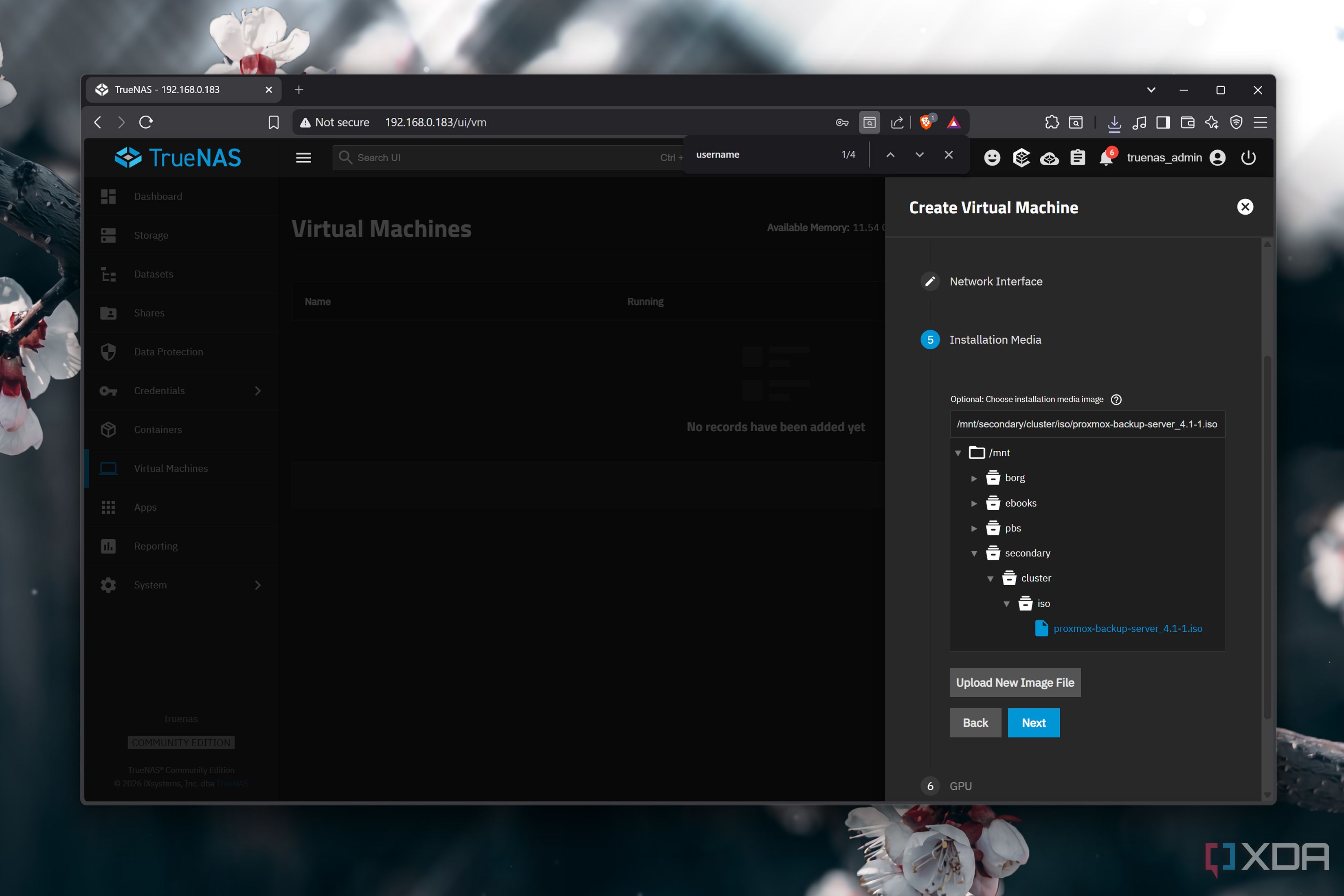
Task: Open the TrueCommand cloud status icon
Action: click(x=1049, y=158)
